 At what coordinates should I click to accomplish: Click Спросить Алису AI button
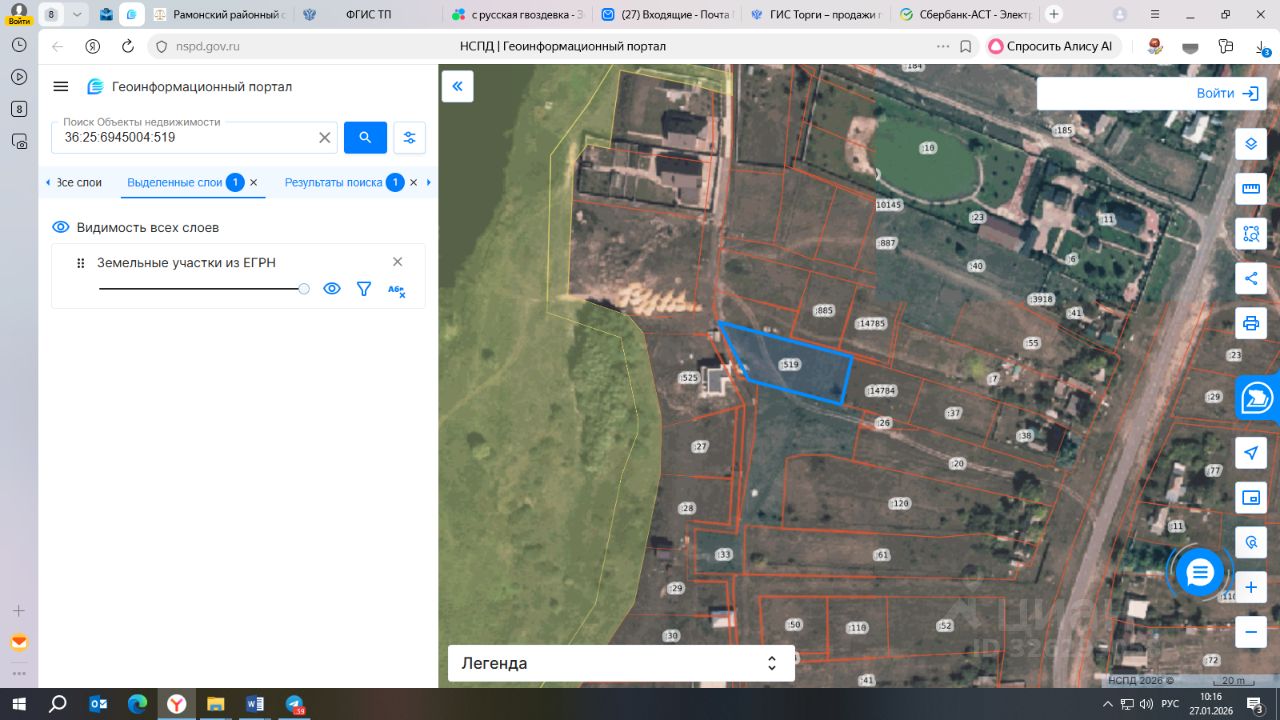(1052, 46)
